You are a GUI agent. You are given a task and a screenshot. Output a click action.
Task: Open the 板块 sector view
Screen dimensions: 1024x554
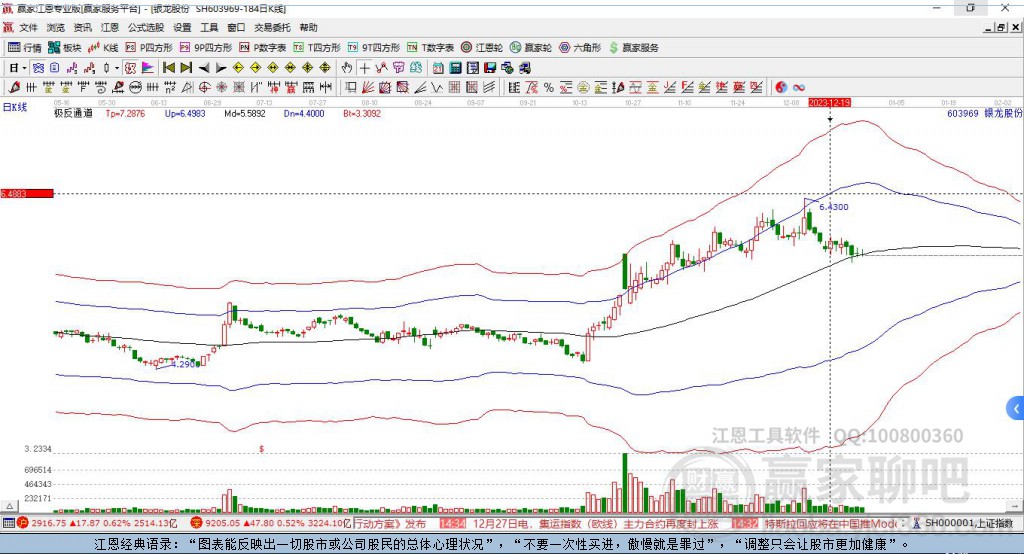click(x=65, y=48)
